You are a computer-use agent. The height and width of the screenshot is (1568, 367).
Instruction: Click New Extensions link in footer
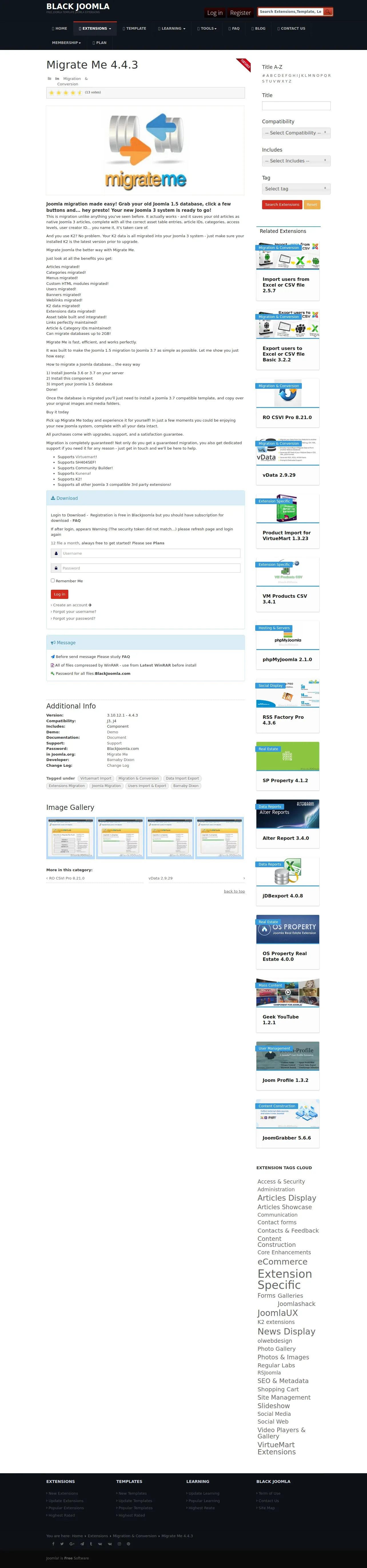(x=63, y=1493)
